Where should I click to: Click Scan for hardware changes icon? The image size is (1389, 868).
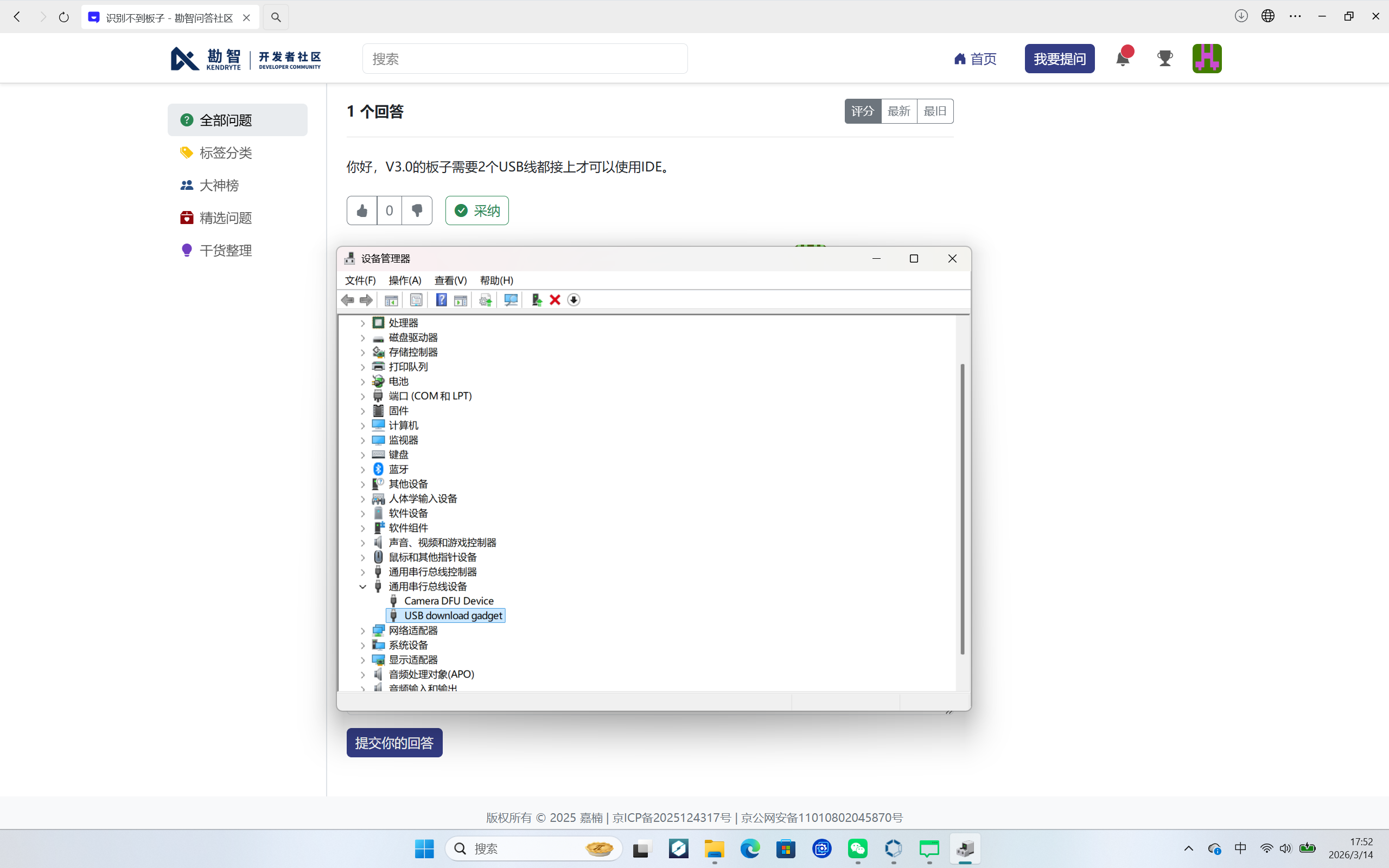pyautogui.click(x=510, y=299)
